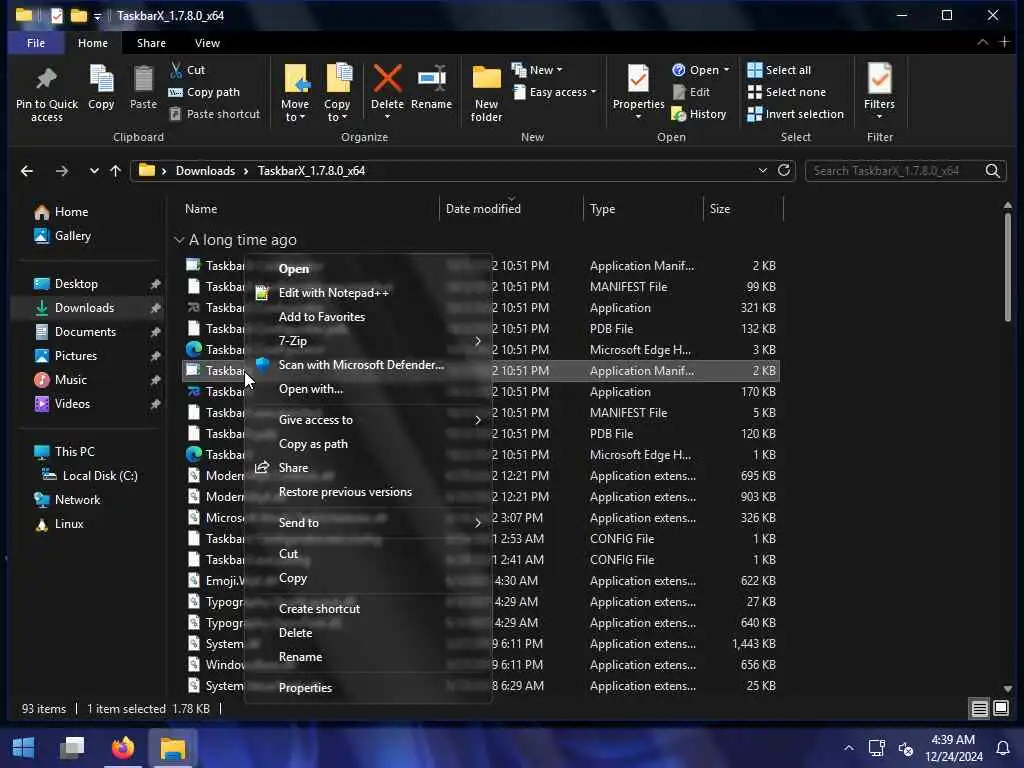The width and height of the screenshot is (1024, 768).
Task: Click the Copy ribbon icon
Action: [101, 87]
